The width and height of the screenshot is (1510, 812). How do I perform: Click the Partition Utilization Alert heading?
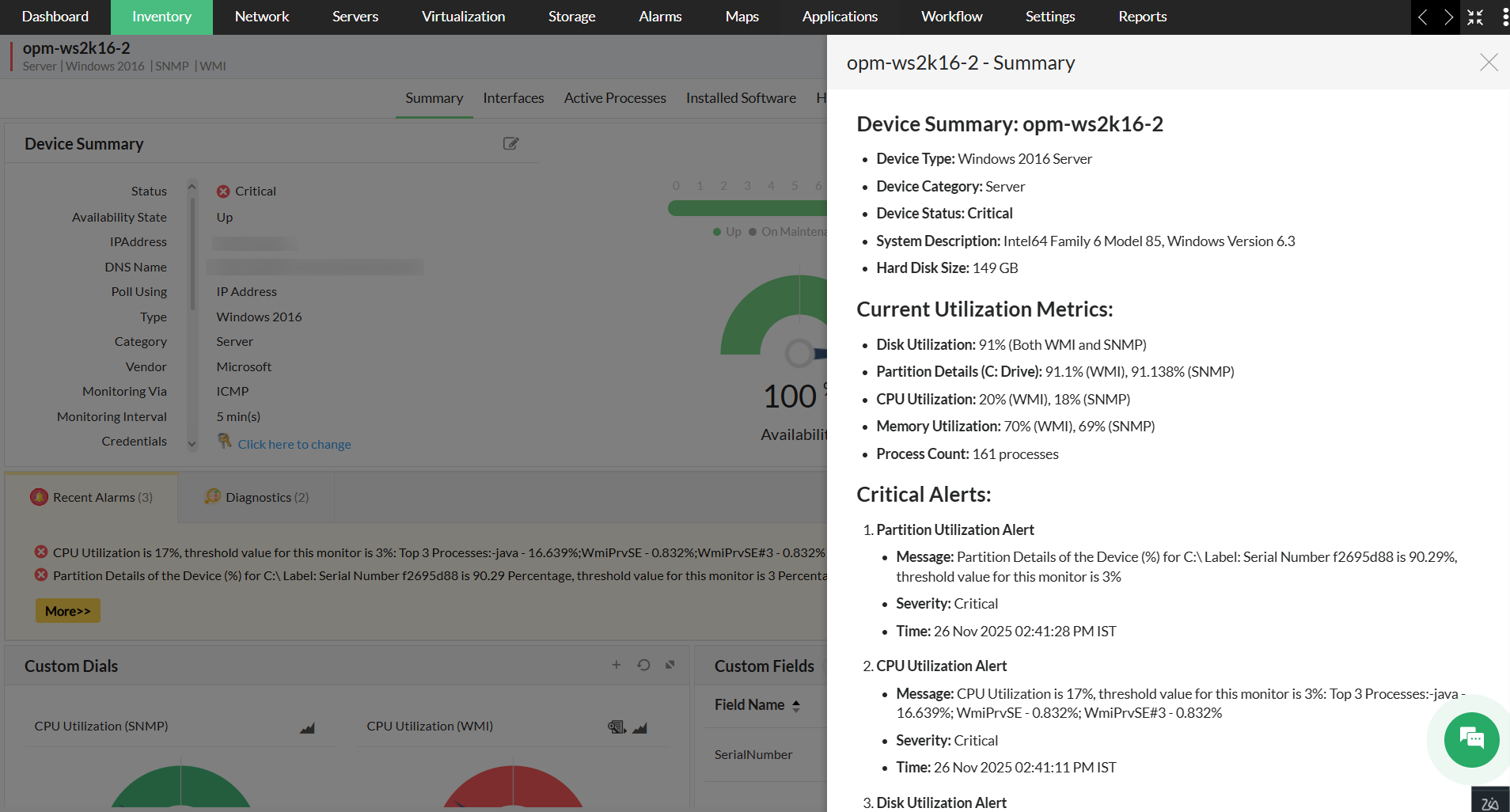pyautogui.click(x=954, y=530)
